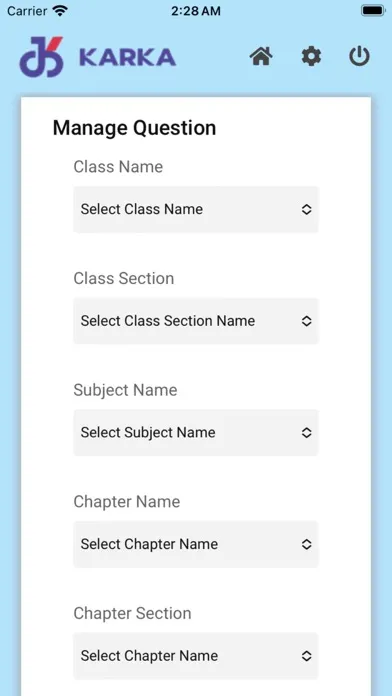Click chevron arrows in Chapter Name field
The height and width of the screenshot is (696, 392).
point(306,544)
